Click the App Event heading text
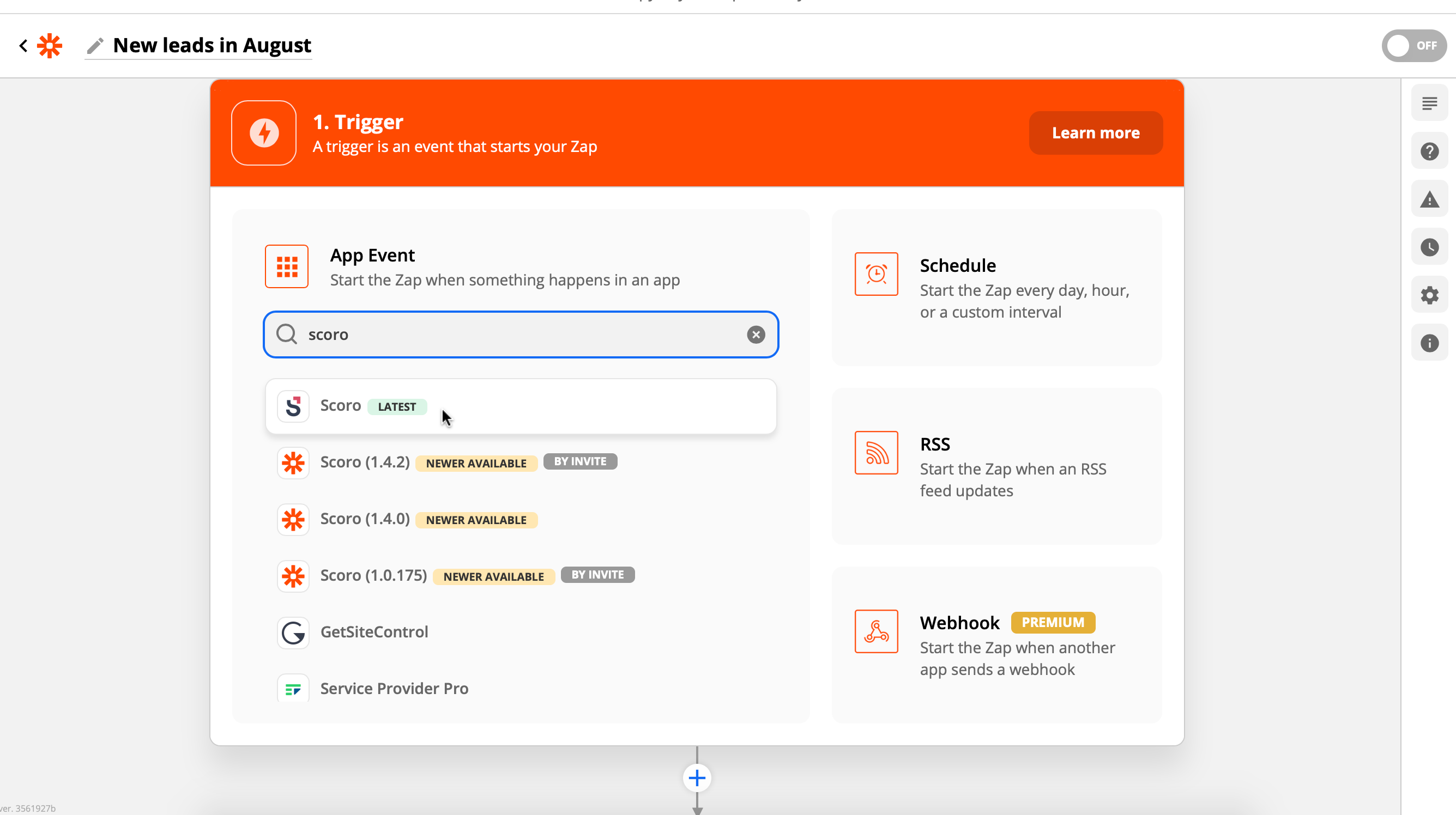This screenshot has height=815, width=1456. (x=372, y=255)
